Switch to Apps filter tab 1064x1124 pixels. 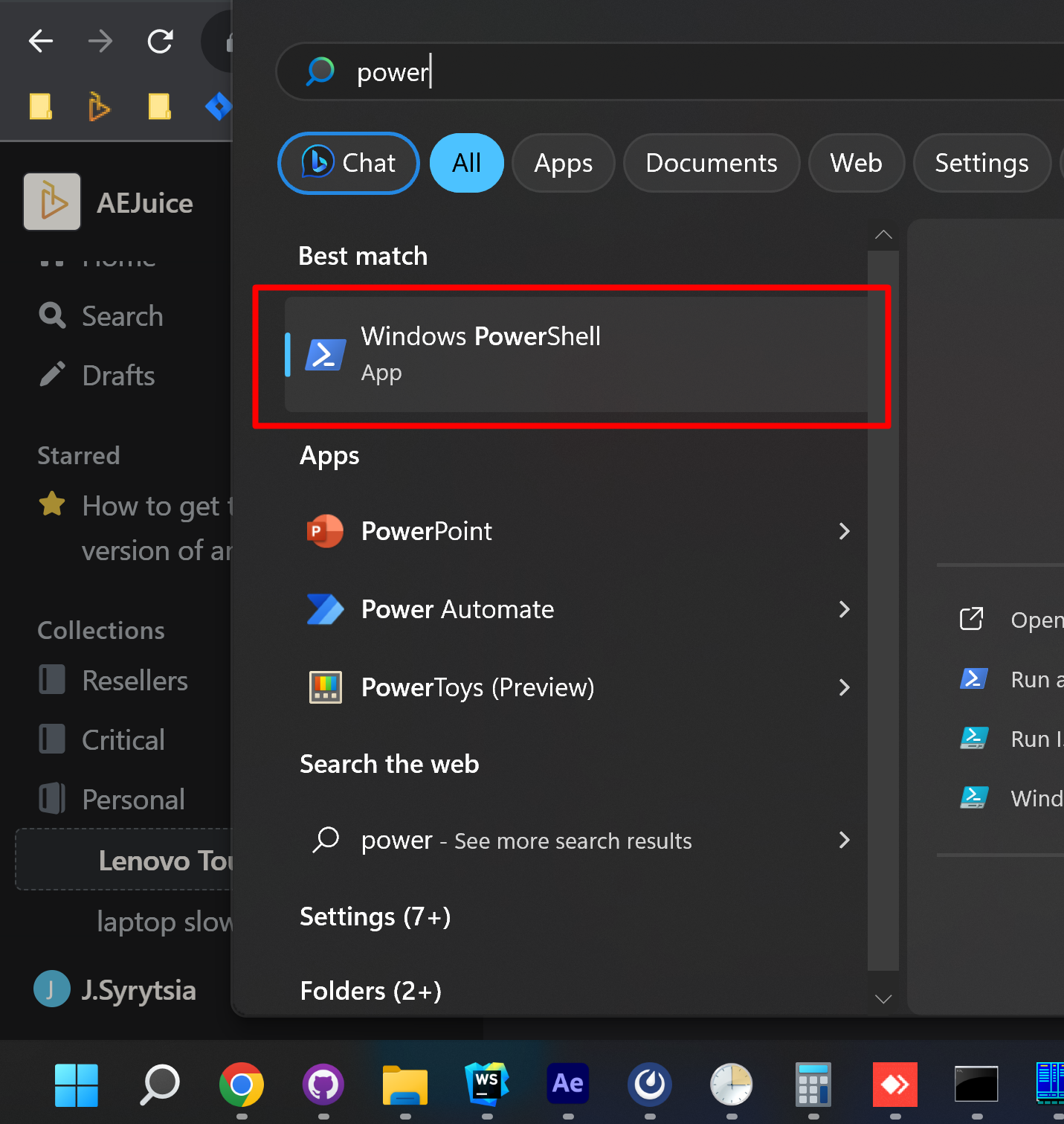pyautogui.click(x=564, y=163)
